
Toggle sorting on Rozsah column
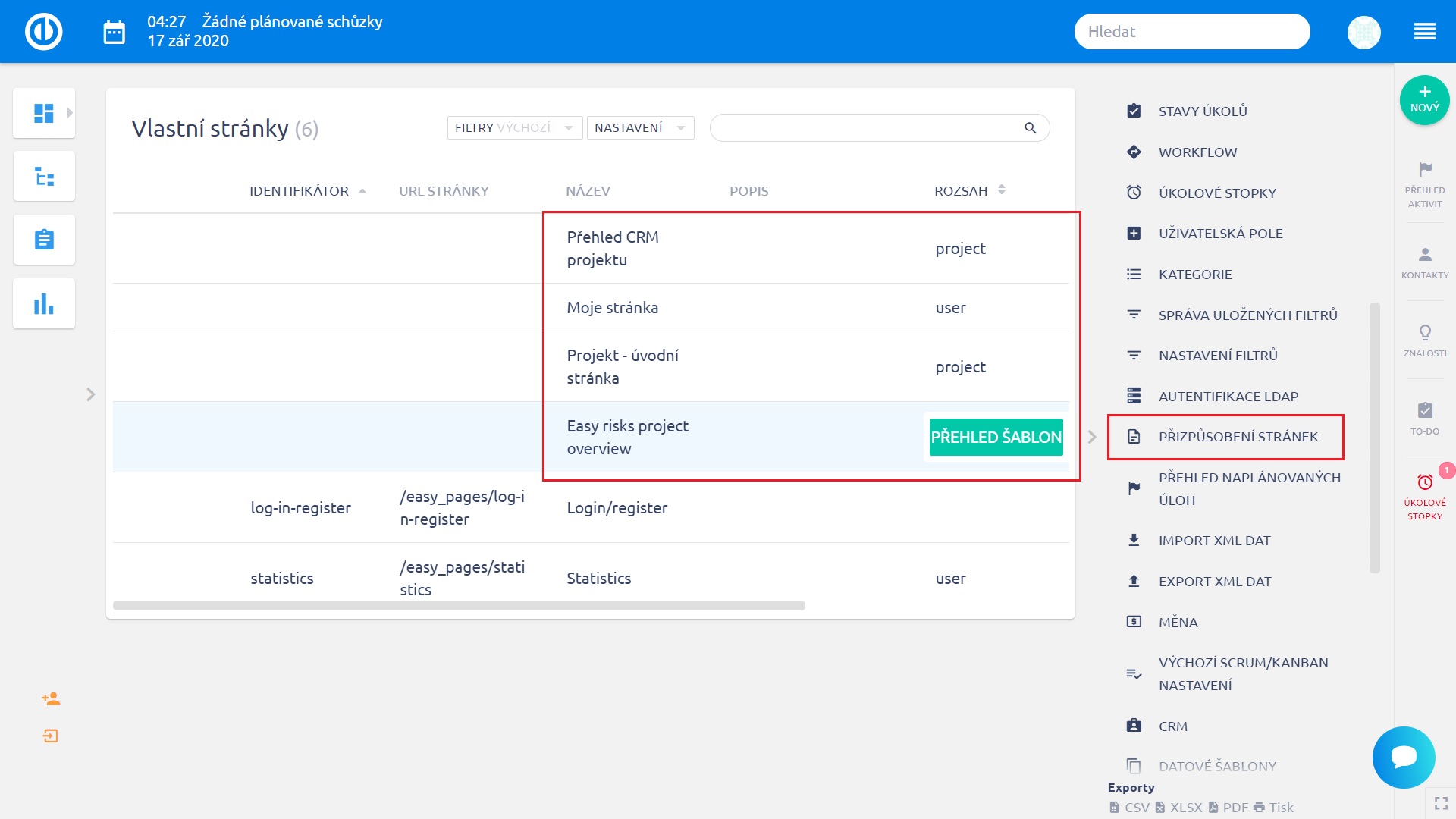click(x=1002, y=190)
